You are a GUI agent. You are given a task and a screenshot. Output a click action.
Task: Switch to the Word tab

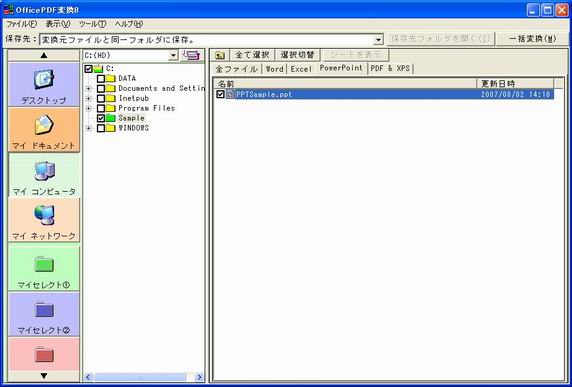point(275,69)
